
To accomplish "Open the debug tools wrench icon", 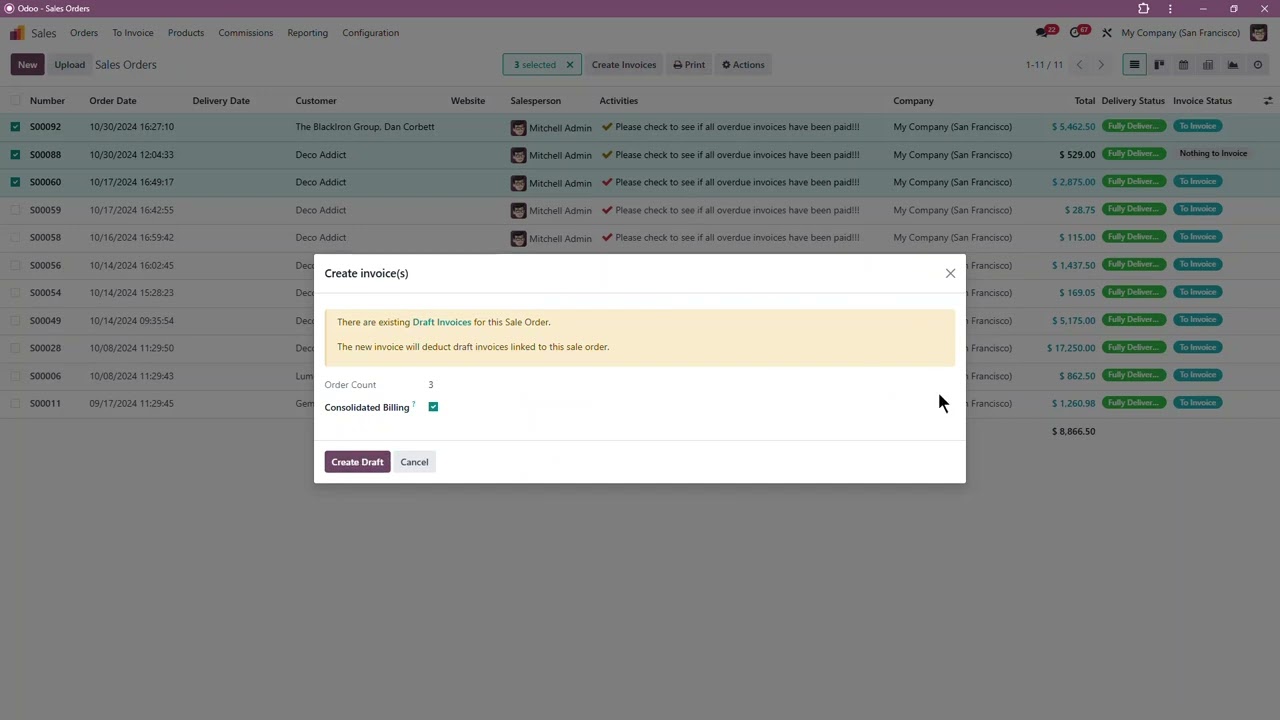I will [x=1107, y=33].
